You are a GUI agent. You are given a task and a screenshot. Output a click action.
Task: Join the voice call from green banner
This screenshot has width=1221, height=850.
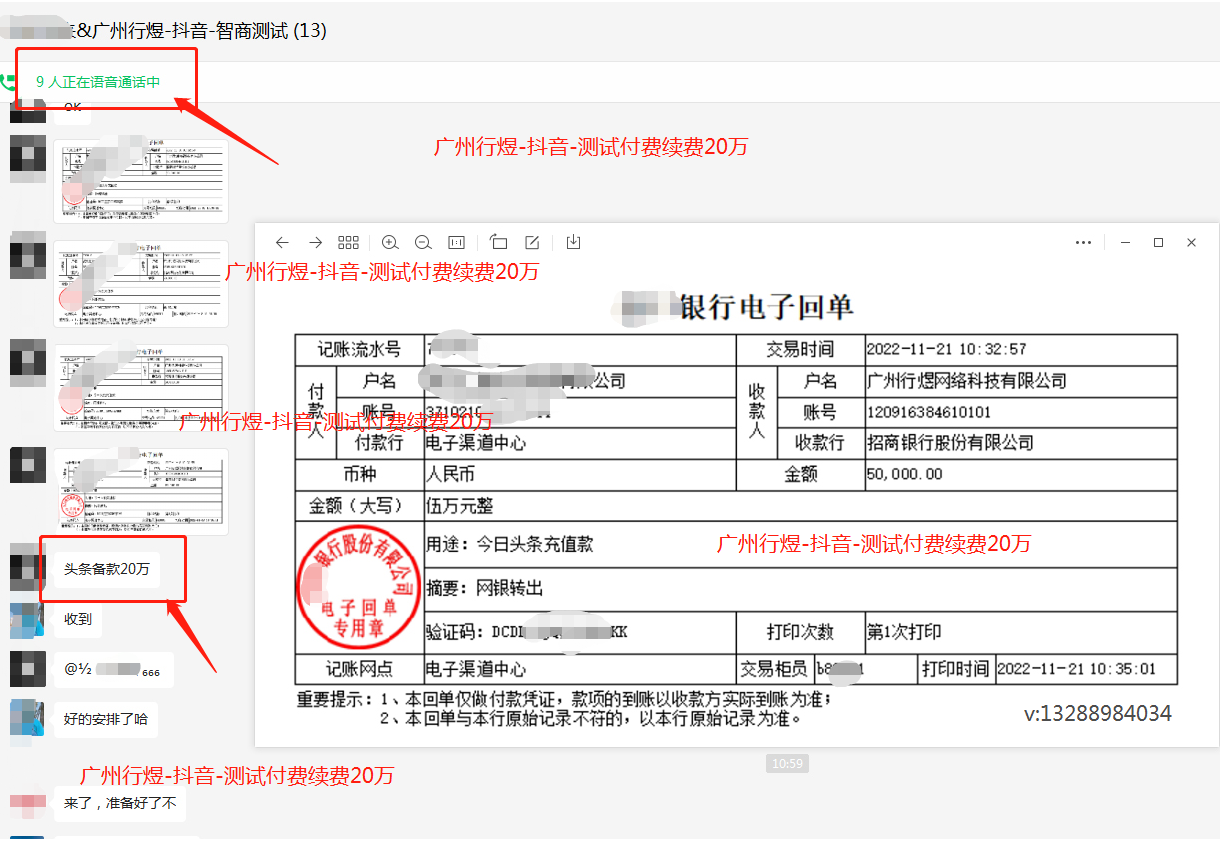[x=98, y=82]
